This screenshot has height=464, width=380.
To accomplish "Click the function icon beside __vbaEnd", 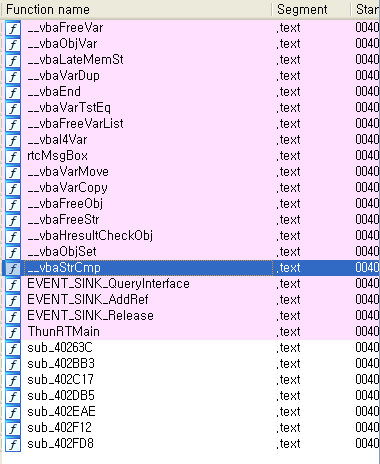I will (x=13, y=92).
